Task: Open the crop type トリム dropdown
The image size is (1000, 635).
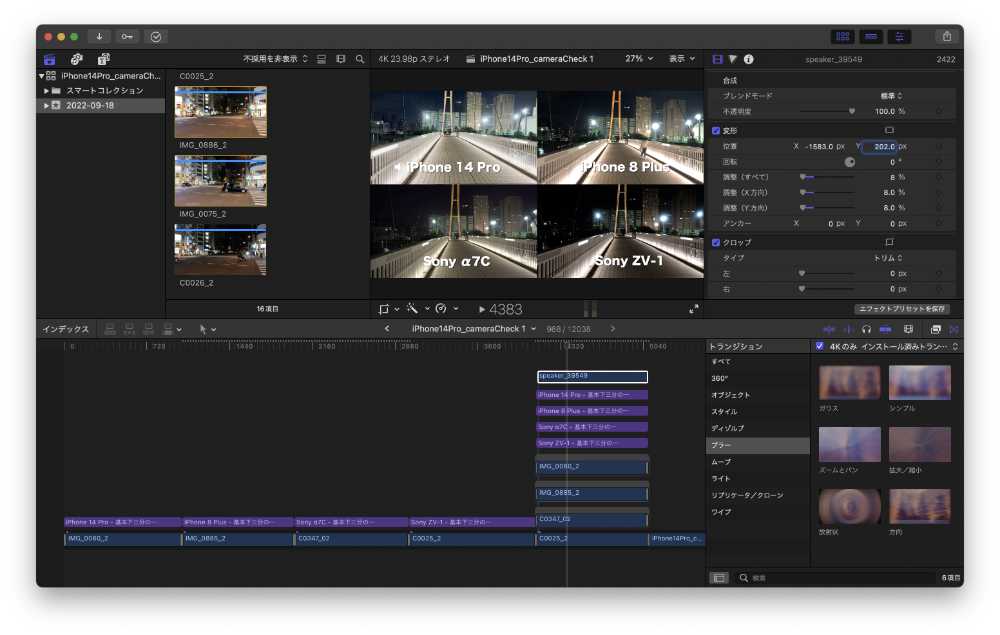Action: pyautogui.click(x=888, y=258)
